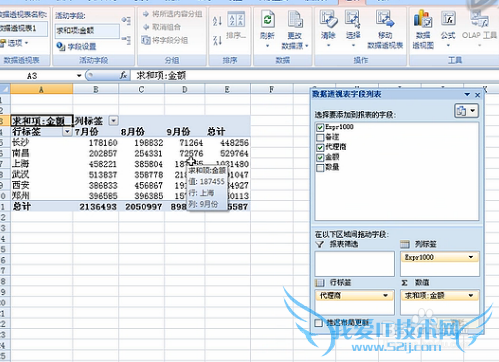Click the Expand Entire Field icon
Screen dimensions: 499x362
point(126,21)
